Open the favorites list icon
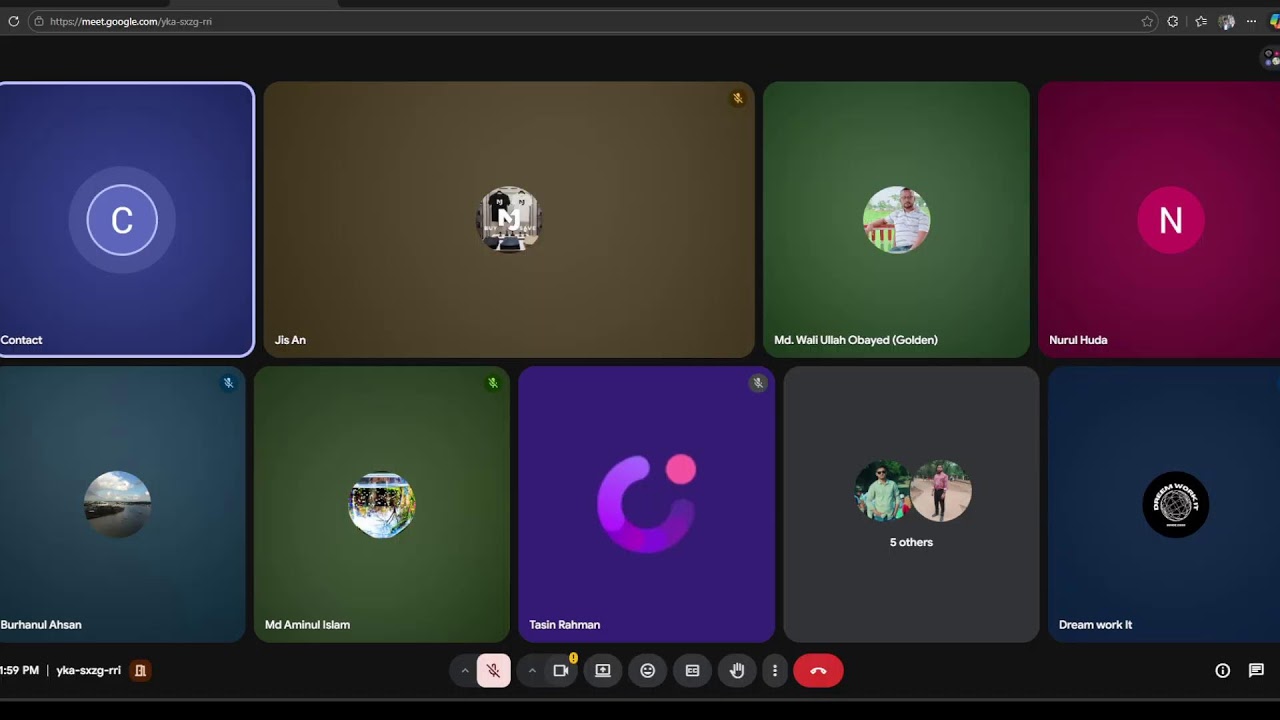1280x720 pixels. coord(1201,21)
